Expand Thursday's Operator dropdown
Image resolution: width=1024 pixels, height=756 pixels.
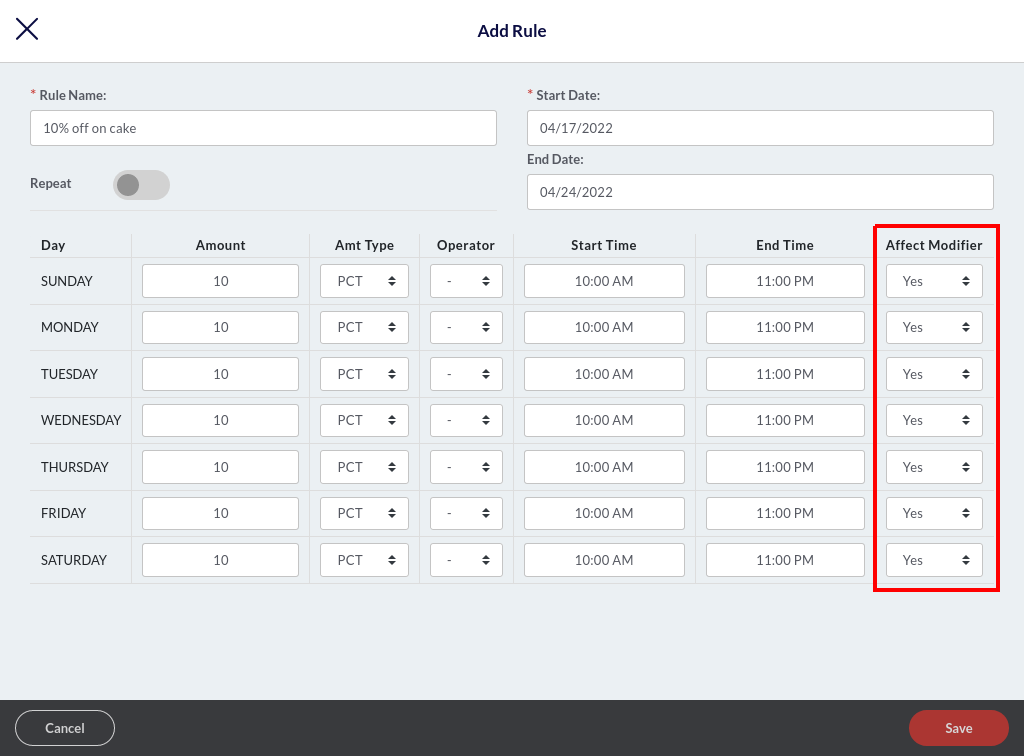click(x=466, y=467)
